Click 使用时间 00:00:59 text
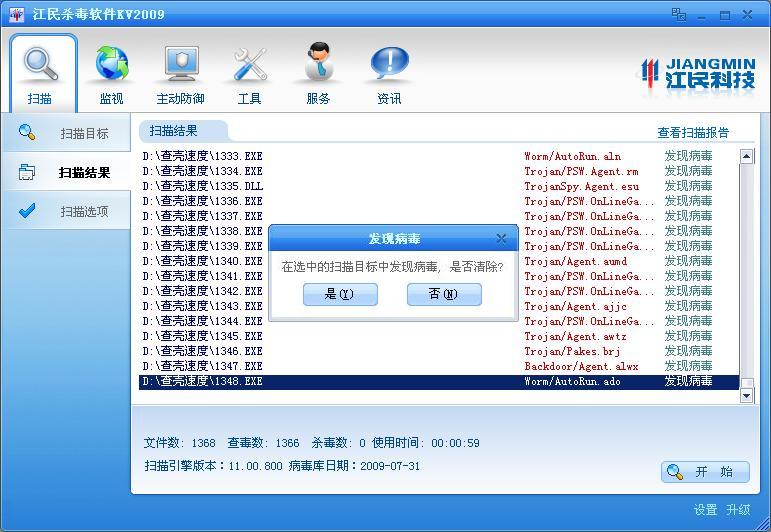 [x=426, y=443]
